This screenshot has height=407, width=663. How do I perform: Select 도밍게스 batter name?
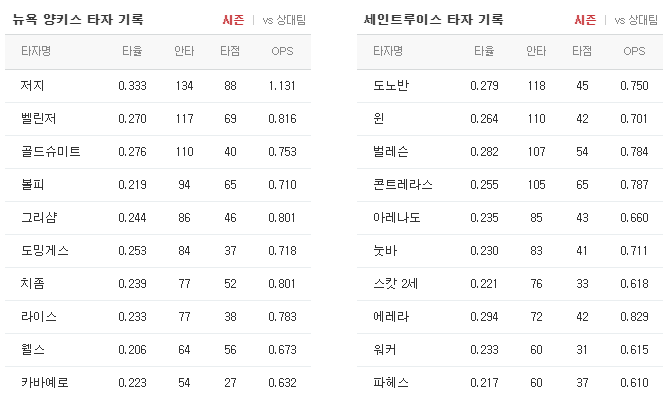[x=45, y=251]
